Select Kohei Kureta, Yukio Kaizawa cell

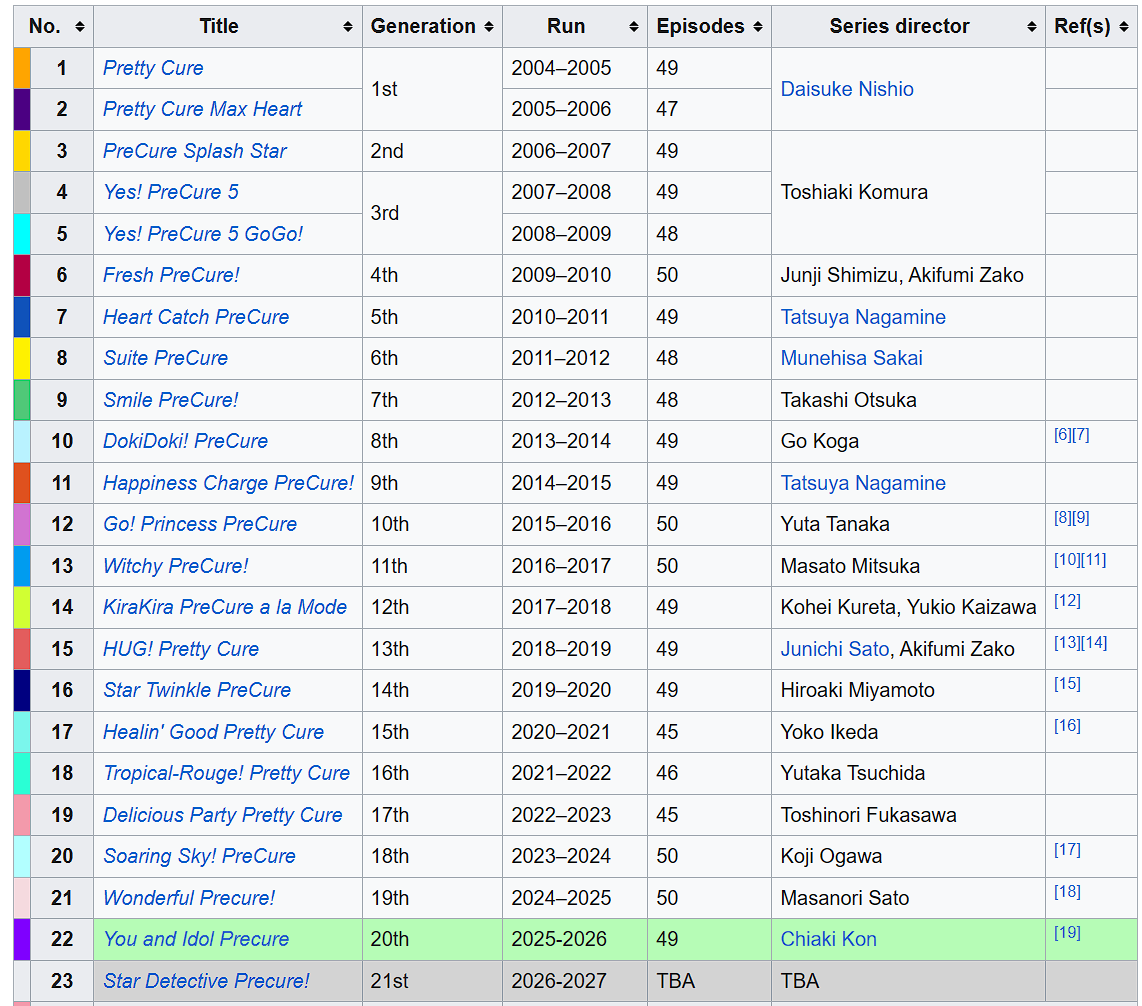908,608
